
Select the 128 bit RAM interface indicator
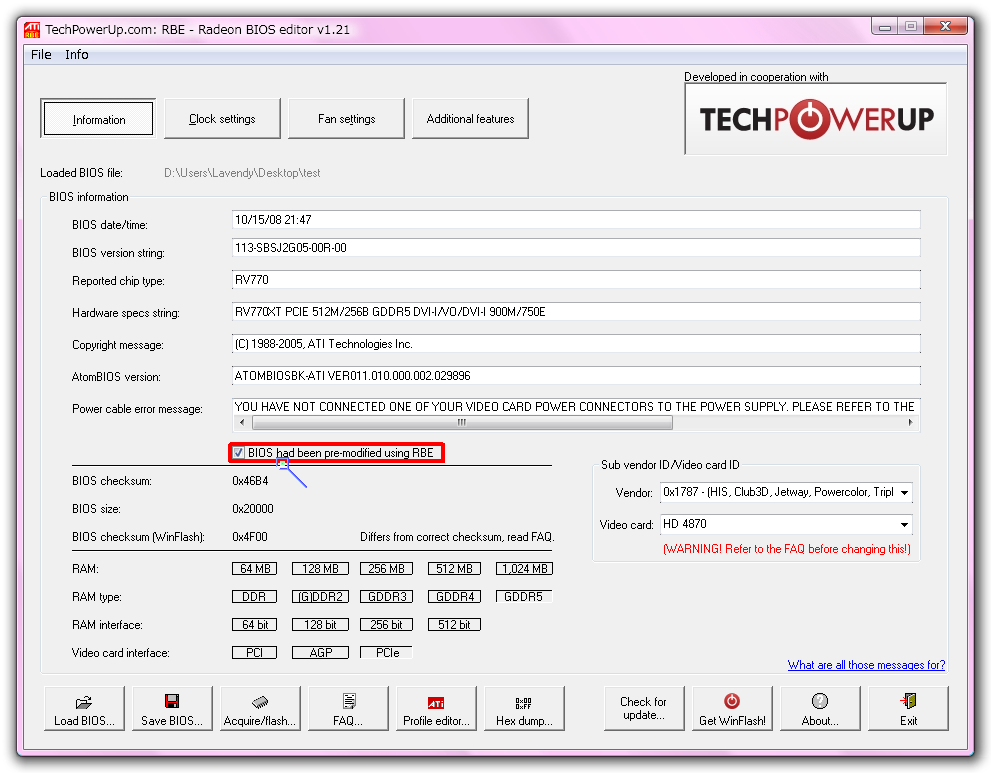tap(320, 624)
